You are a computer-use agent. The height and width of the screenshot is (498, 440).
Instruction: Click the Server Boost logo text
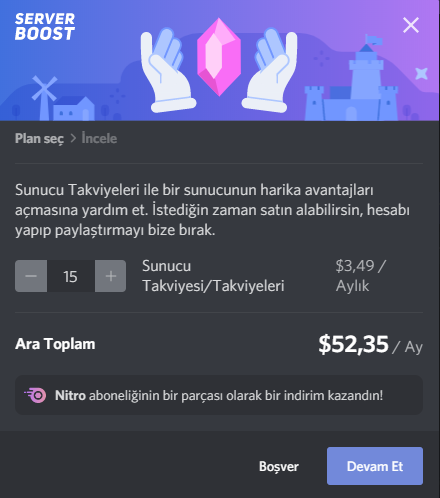tap(45, 27)
